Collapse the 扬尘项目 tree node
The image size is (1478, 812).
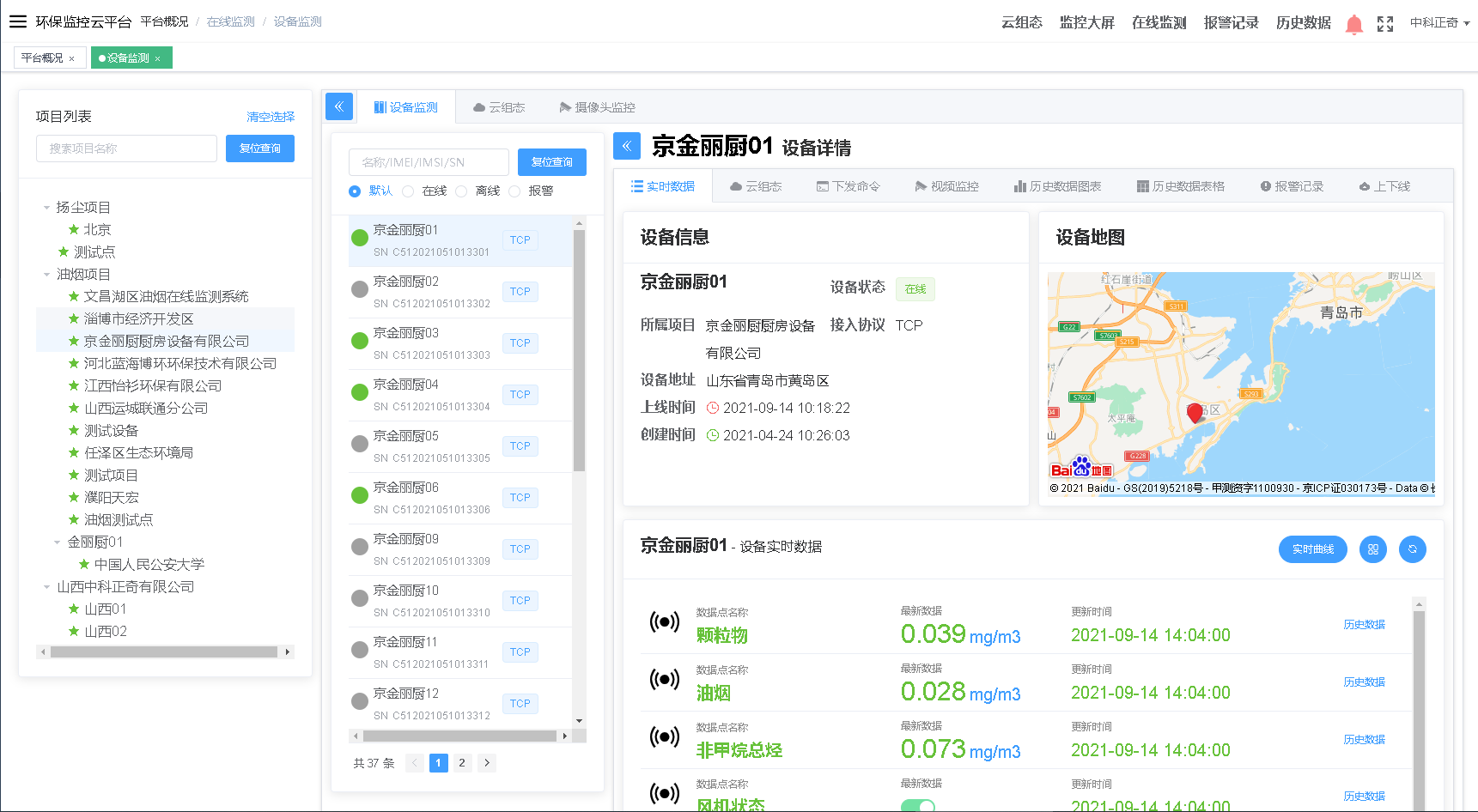point(46,208)
